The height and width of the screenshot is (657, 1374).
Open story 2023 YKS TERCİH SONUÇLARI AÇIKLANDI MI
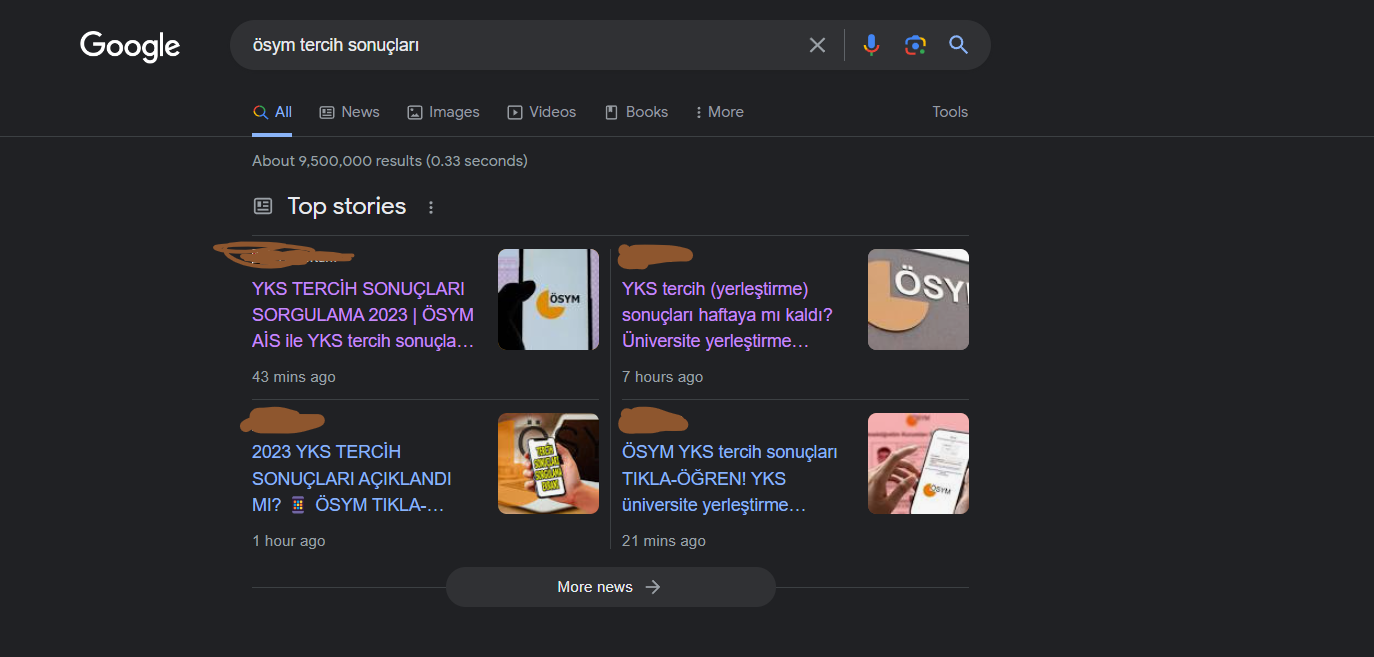click(351, 479)
